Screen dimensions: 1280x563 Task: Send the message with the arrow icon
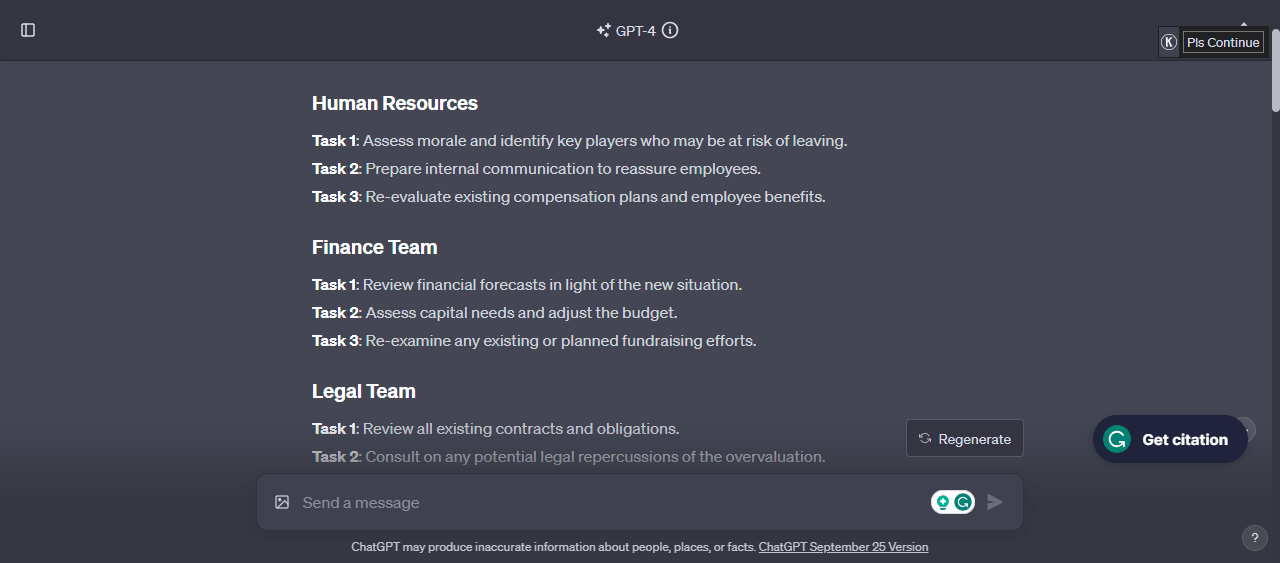tap(995, 502)
